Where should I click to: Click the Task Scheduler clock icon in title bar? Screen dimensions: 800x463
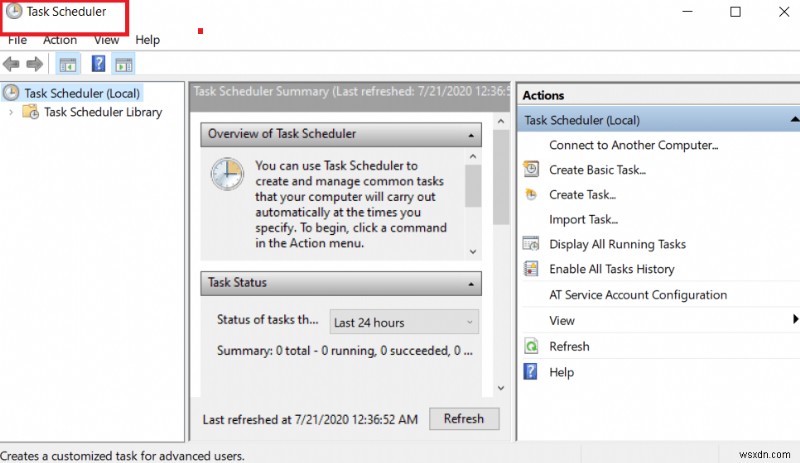pyautogui.click(x=14, y=11)
